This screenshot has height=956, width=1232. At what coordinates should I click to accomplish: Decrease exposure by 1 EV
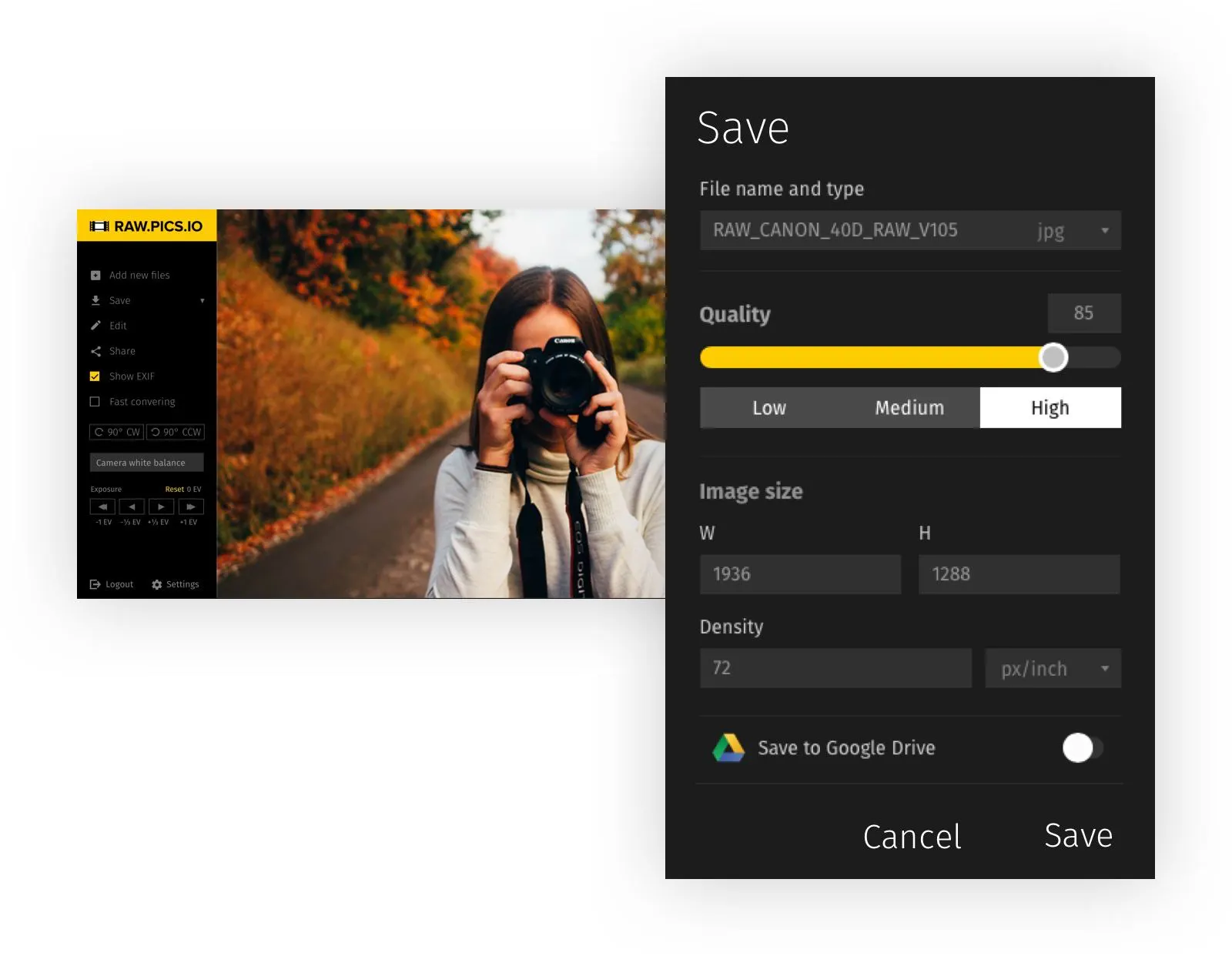click(102, 506)
